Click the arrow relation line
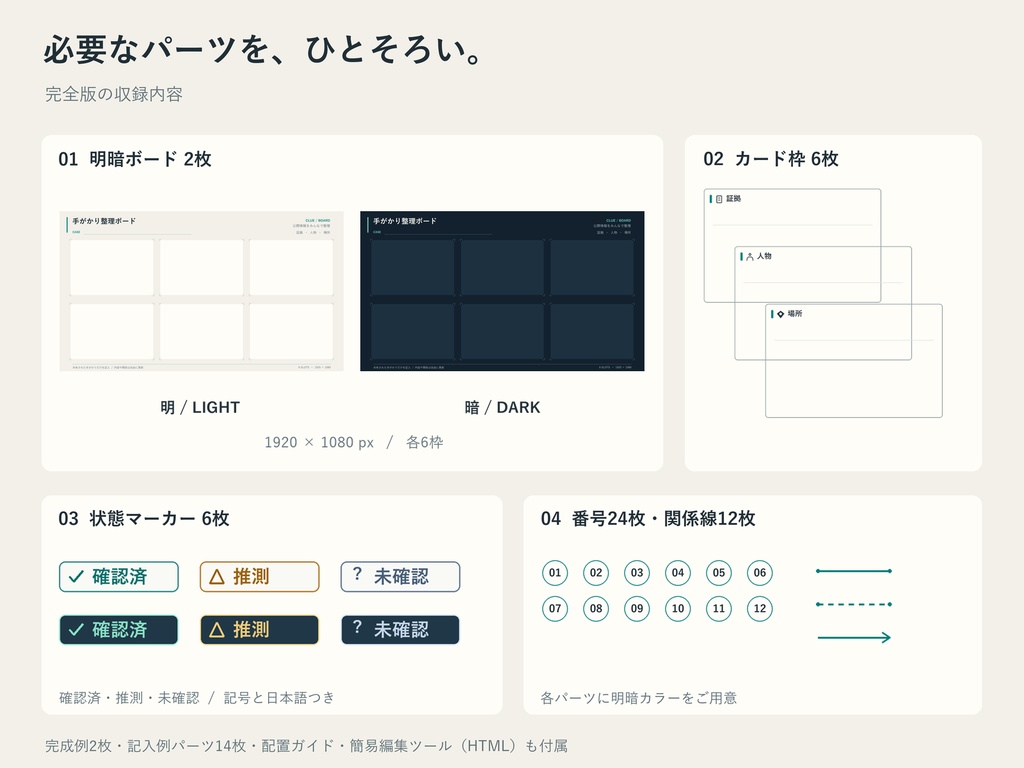The image size is (1024, 768). click(854, 637)
